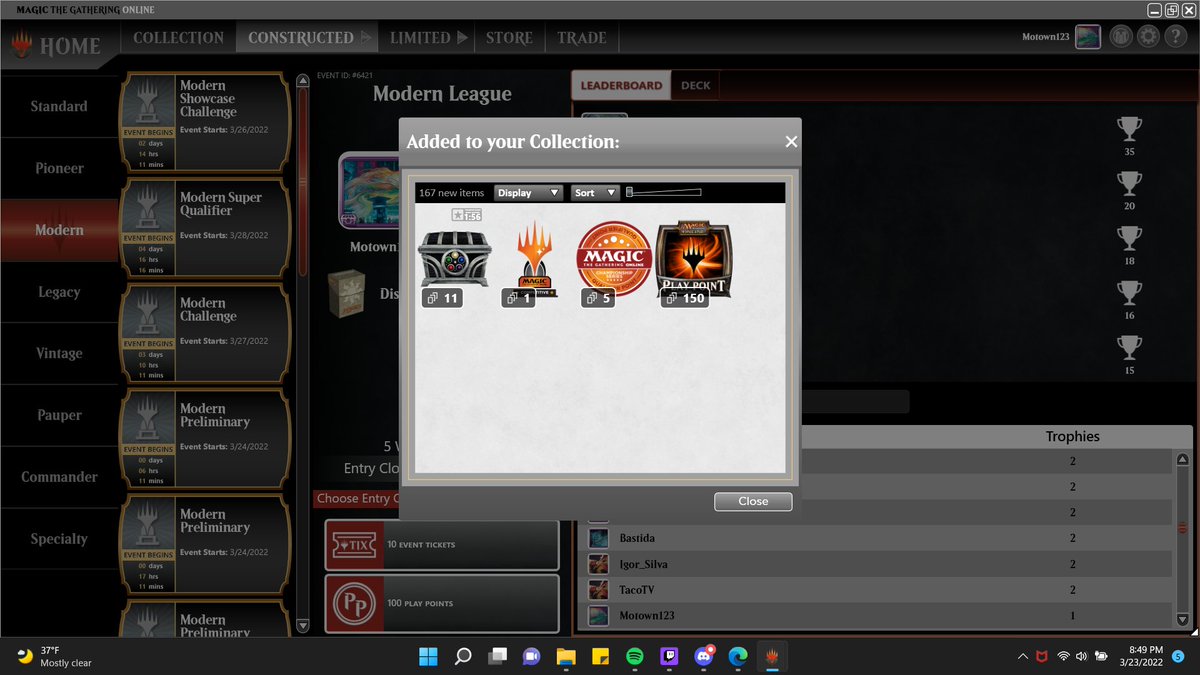Open Windows taskbar search
1200x675 pixels.
pos(463,656)
